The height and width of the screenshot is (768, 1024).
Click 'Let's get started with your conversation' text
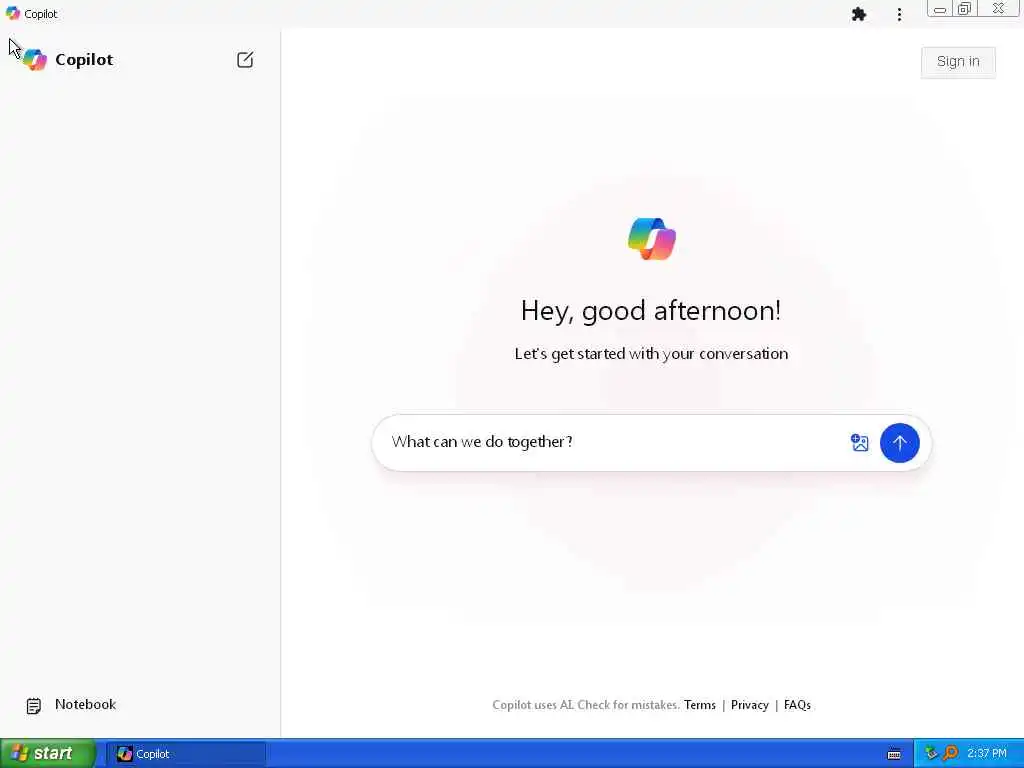pos(651,354)
